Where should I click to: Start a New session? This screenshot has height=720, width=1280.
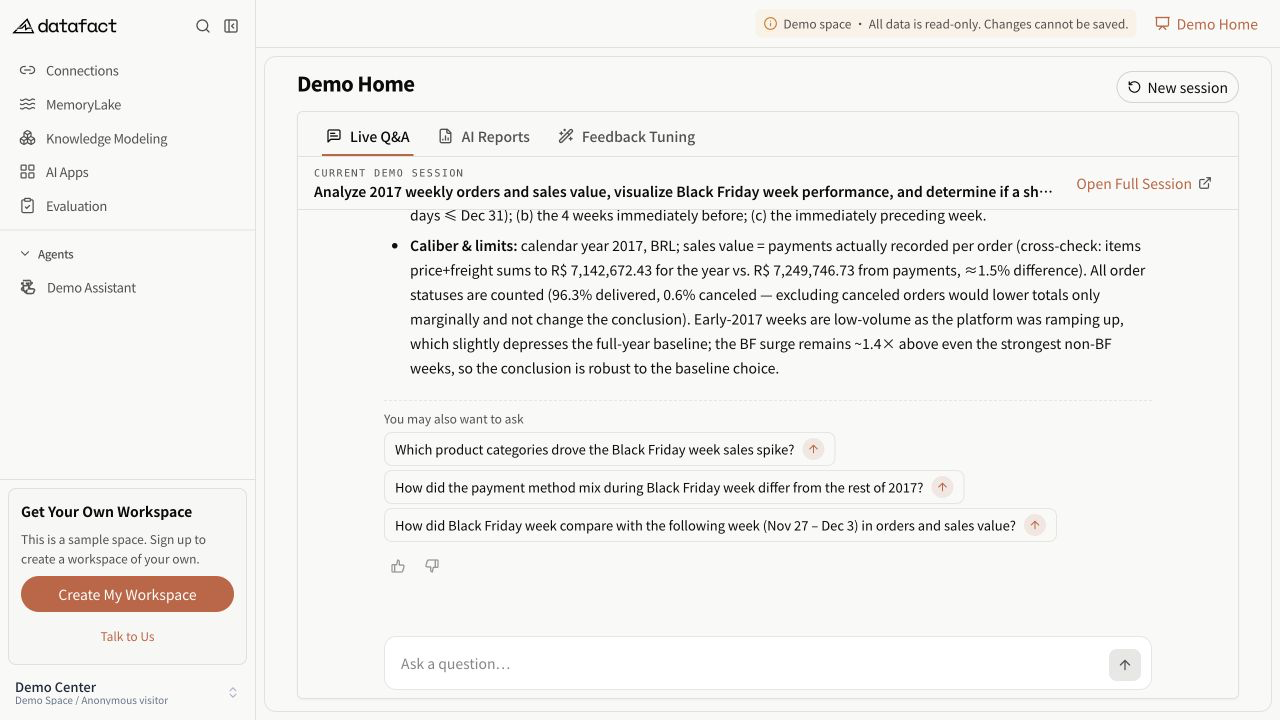(x=1177, y=87)
